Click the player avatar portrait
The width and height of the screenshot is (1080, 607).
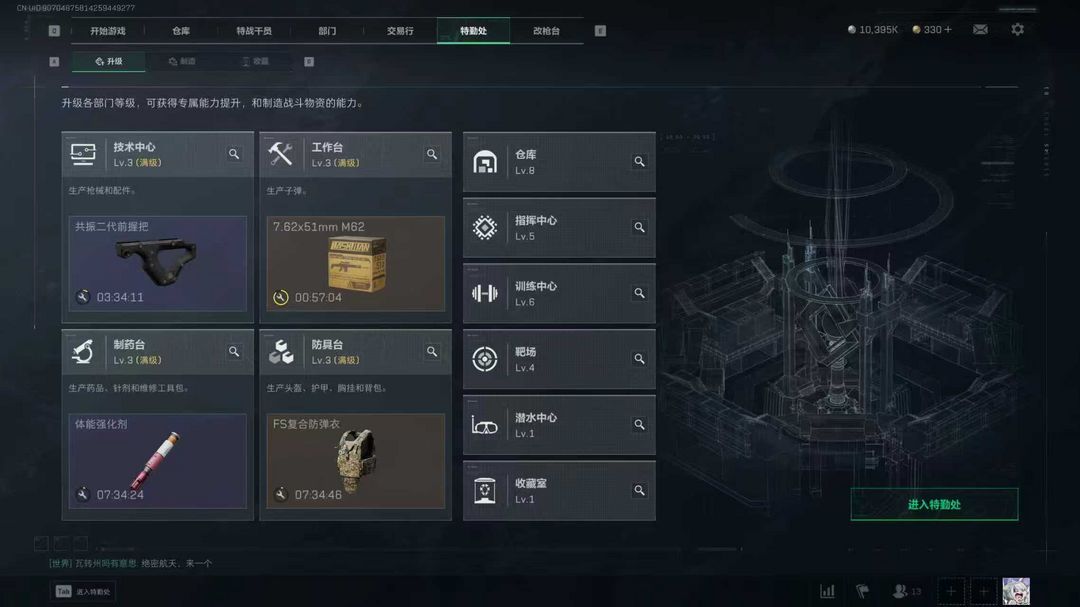tap(1016, 591)
